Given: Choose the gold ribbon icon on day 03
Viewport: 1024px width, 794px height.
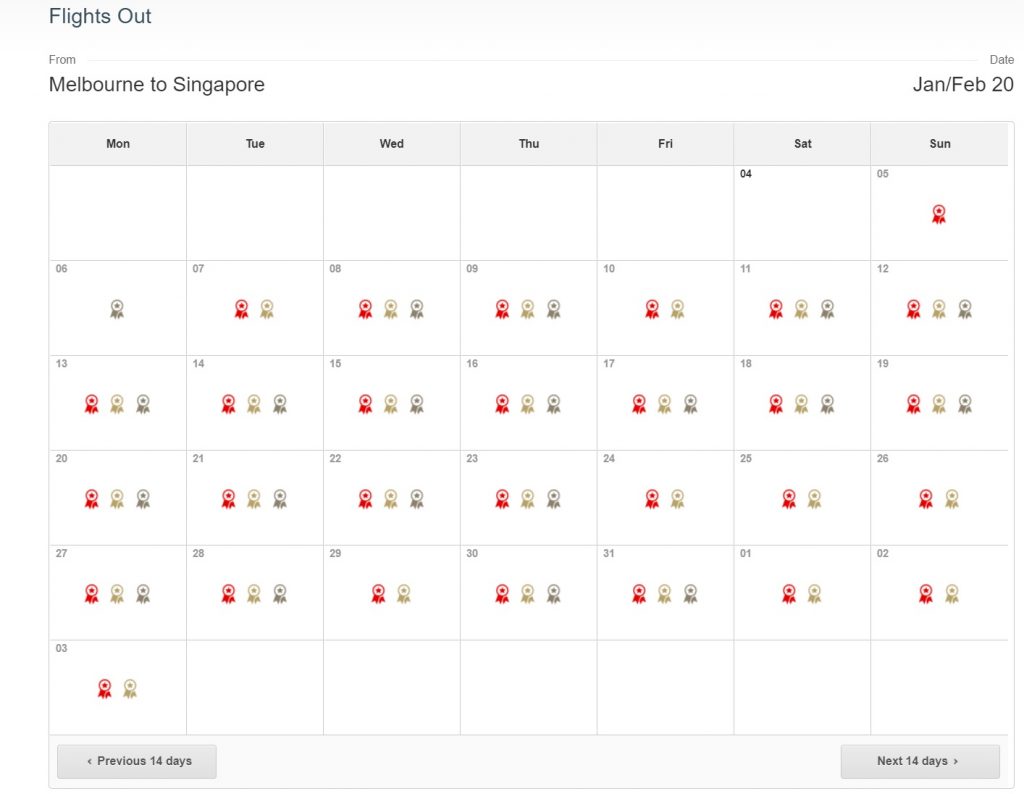Looking at the screenshot, I should pyautogui.click(x=130, y=688).
